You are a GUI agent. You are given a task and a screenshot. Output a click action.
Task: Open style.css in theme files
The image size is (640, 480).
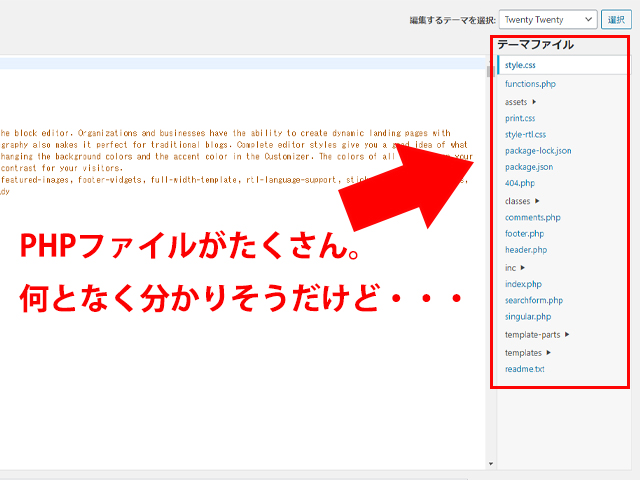coord(520,65)
